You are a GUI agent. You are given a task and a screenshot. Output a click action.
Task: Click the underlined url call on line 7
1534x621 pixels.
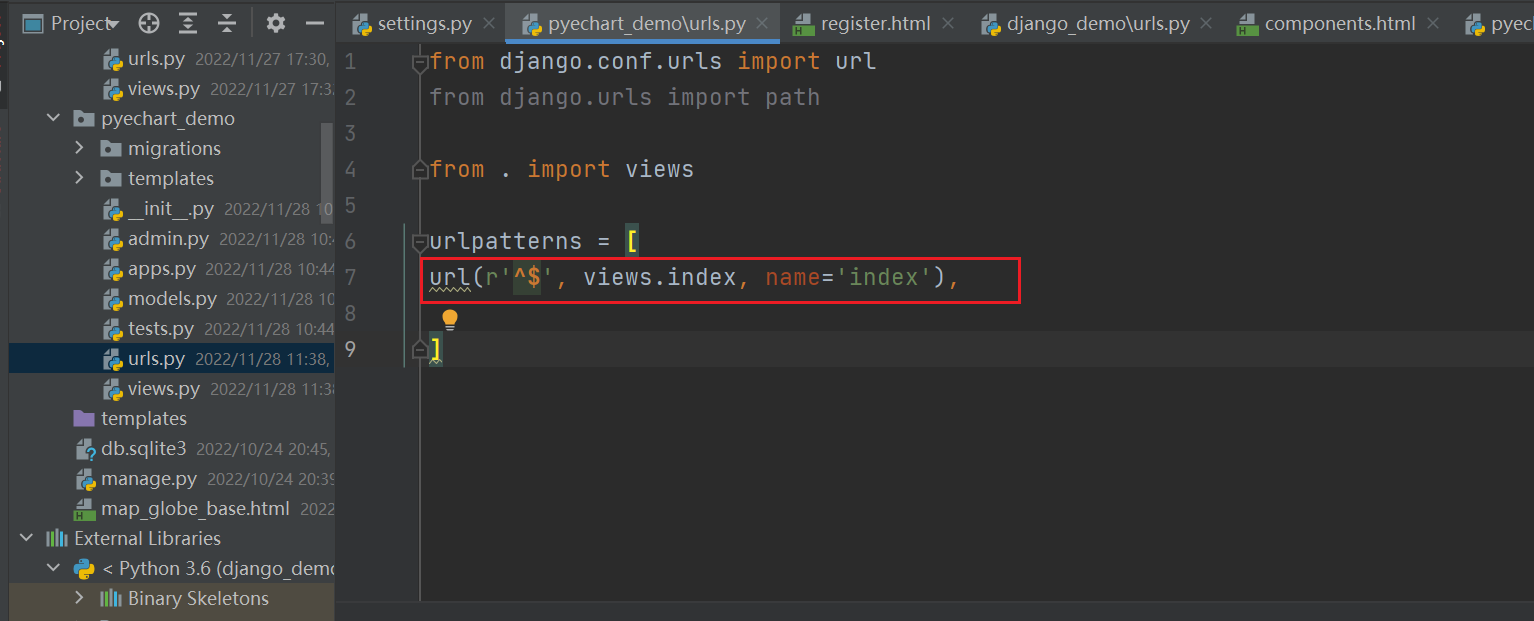[x=450, y=277]
